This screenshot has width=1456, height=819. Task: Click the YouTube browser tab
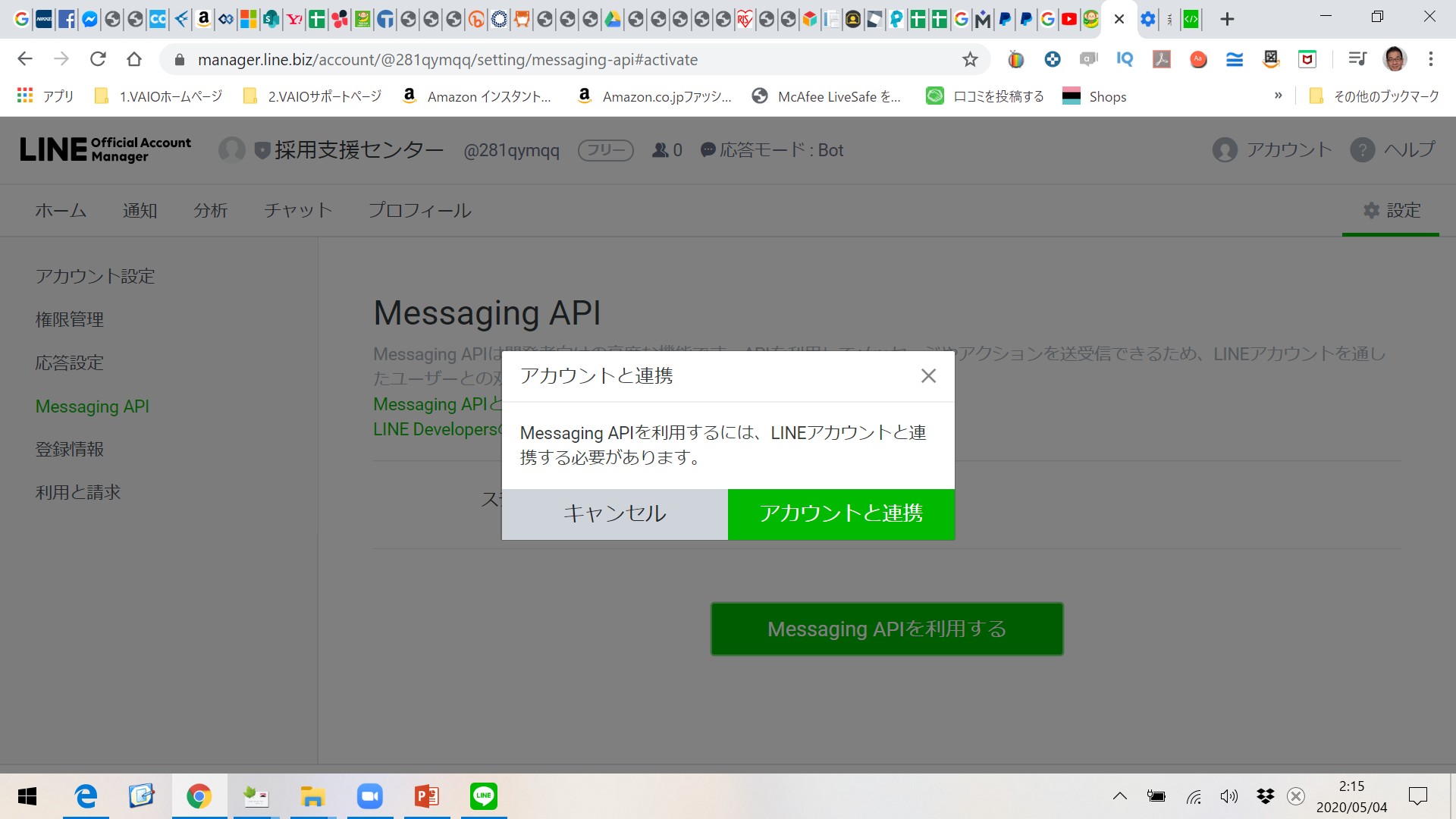click(1069, 19)
